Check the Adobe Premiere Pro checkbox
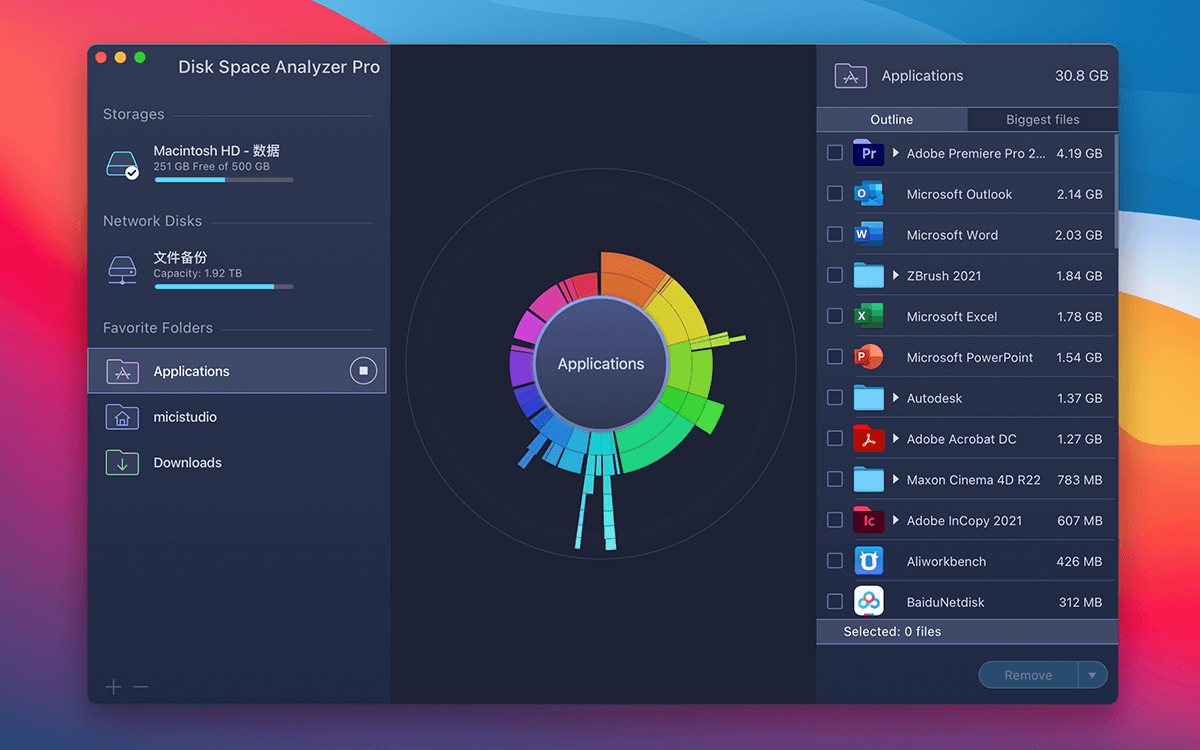Screen dimensions: 1200x750 click(x=835, y=153)
